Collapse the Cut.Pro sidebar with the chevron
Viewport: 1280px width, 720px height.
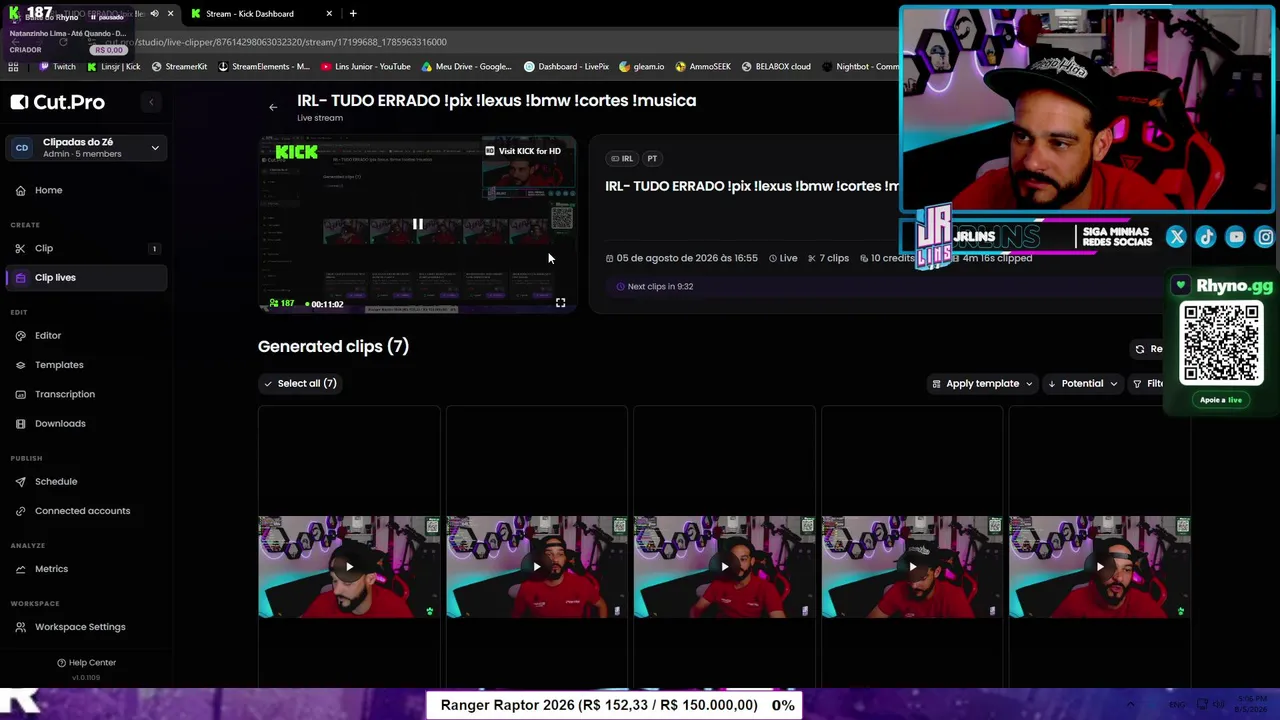pyautogui.click(x=151, y=102)
